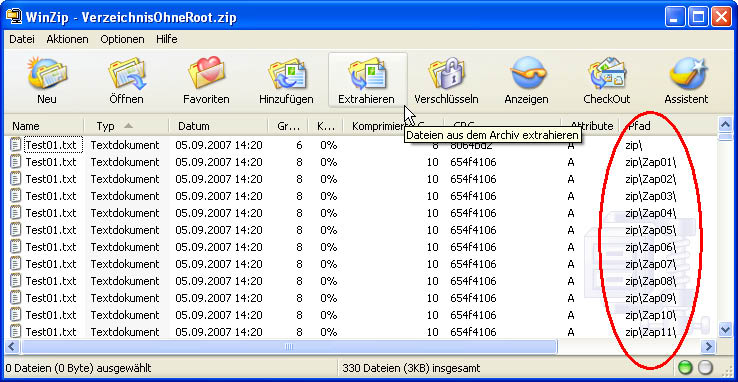Click CRC 654f4106 in the zip\Zap04\ row
The image size is (738, 382).
click(473, 213)
